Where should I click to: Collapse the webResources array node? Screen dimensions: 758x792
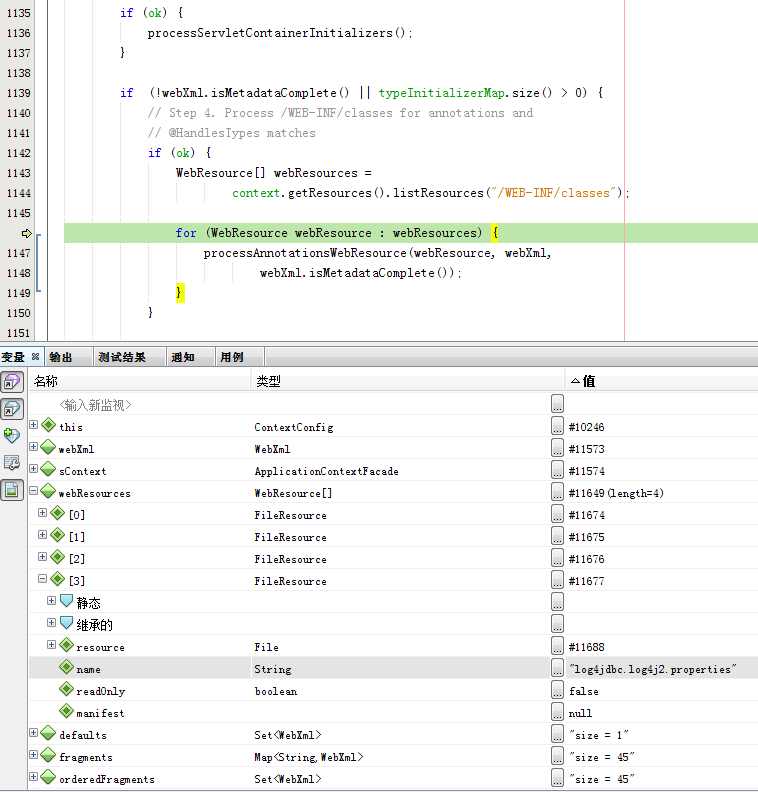[x=33, y=490]
